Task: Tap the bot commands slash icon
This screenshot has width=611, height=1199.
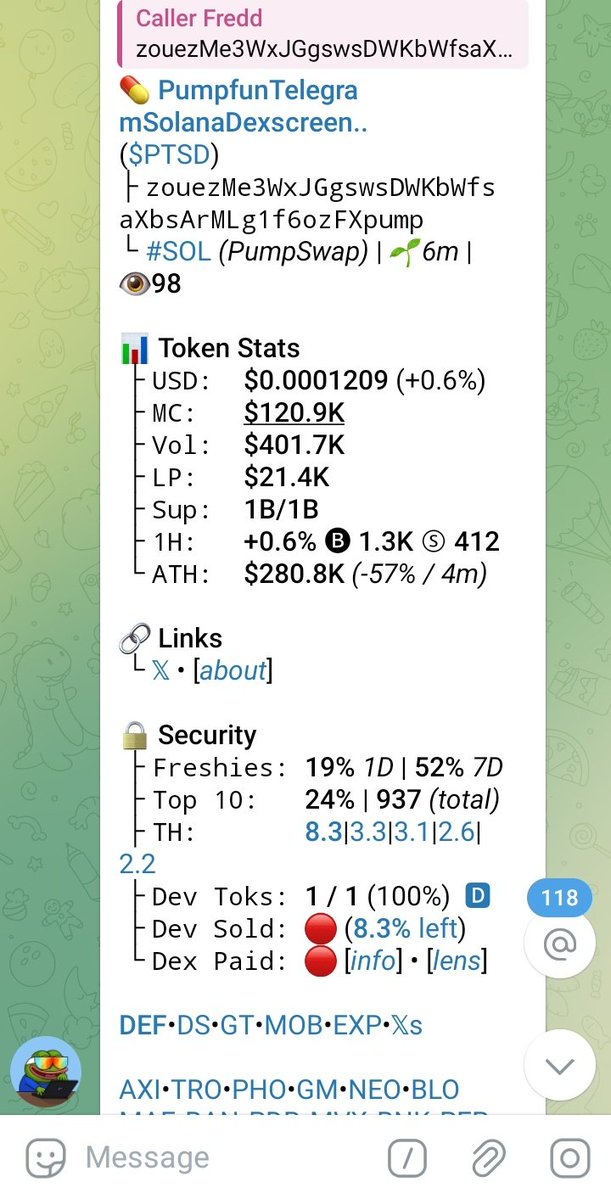Action: (x=408, y=1158)
